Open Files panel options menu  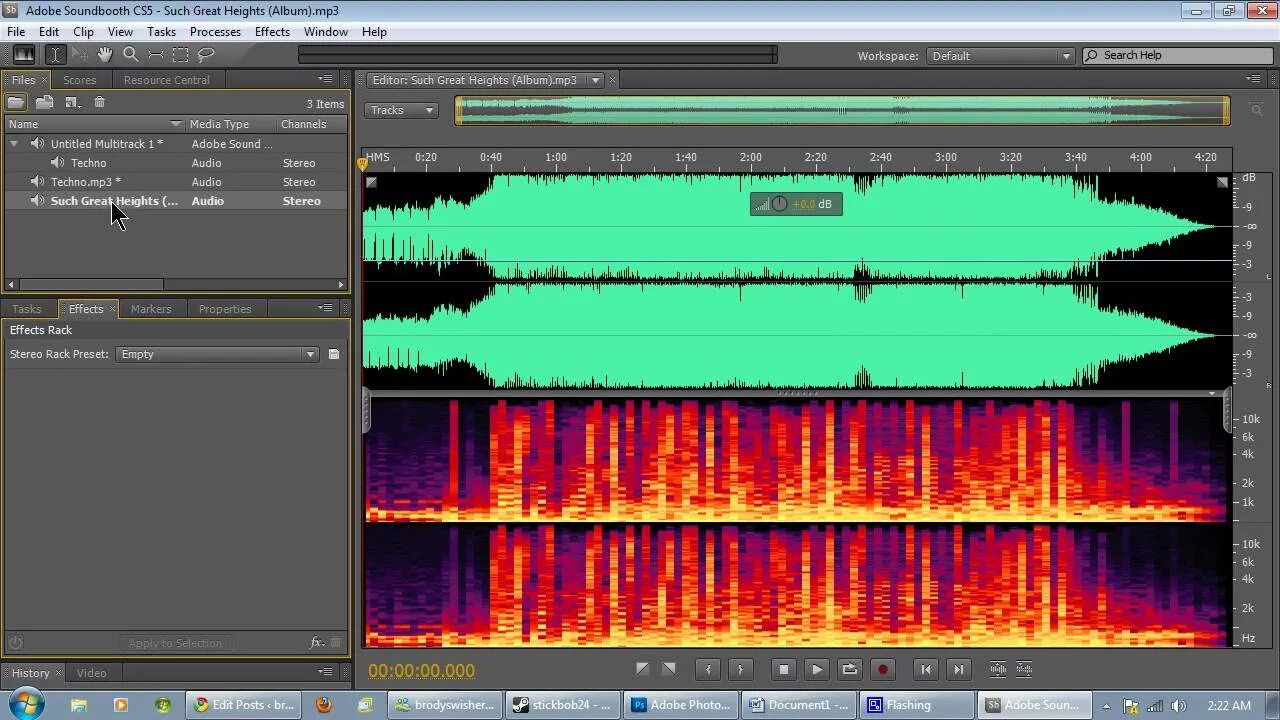point(325,79)
